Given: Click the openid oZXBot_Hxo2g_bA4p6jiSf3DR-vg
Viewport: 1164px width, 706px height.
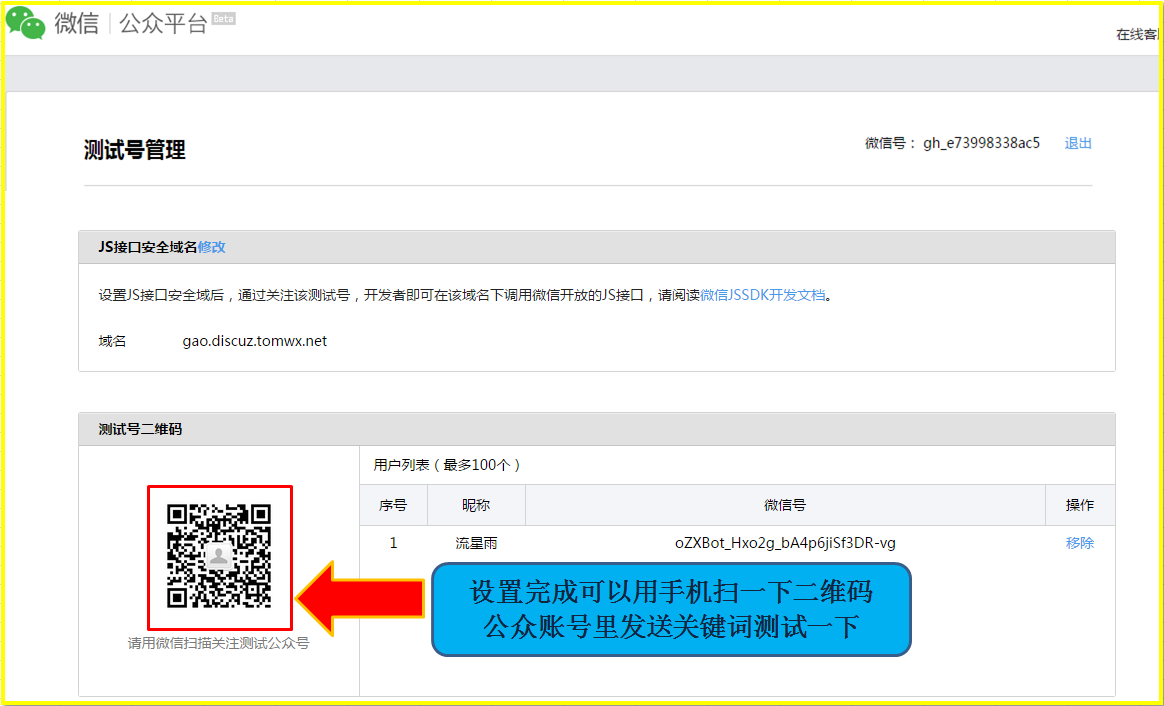Looking at the screenshot, I should [785, 543].
